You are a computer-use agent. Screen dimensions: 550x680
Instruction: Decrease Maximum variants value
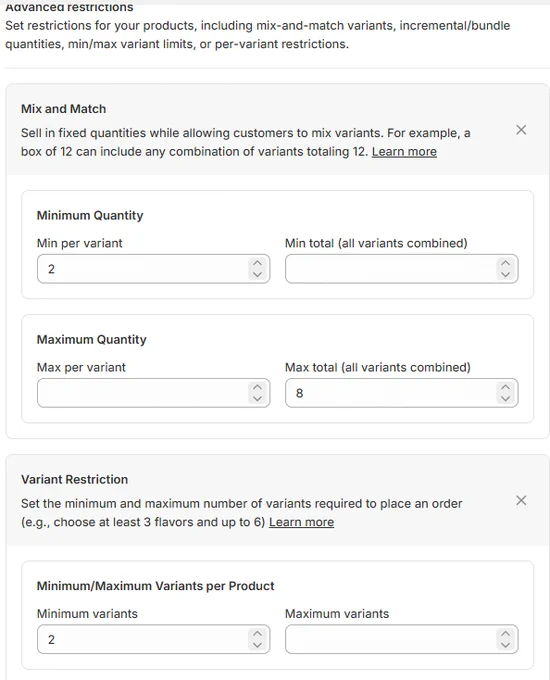(505, 644)
